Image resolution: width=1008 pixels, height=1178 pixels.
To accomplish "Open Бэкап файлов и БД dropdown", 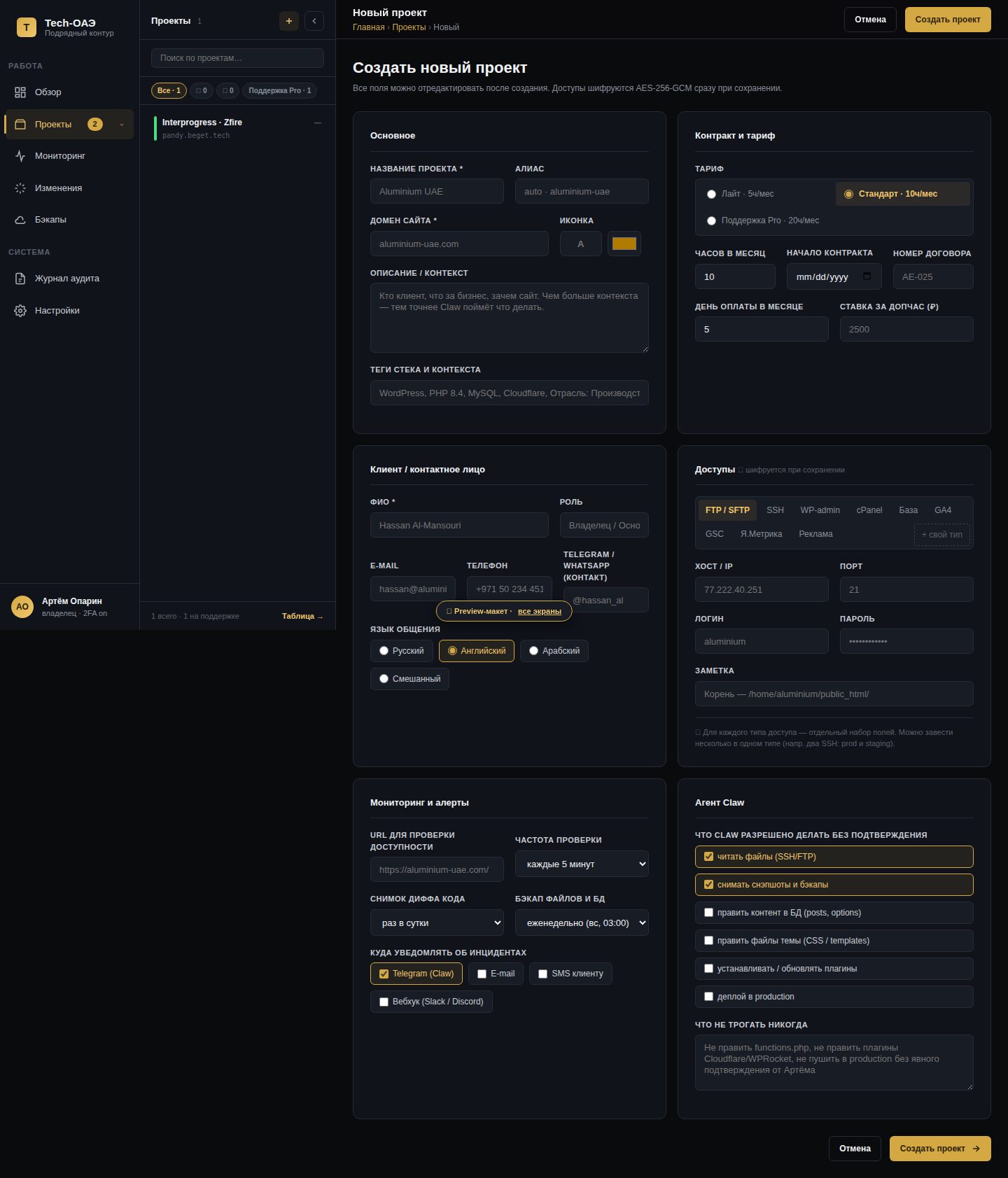I will (582, 923).
